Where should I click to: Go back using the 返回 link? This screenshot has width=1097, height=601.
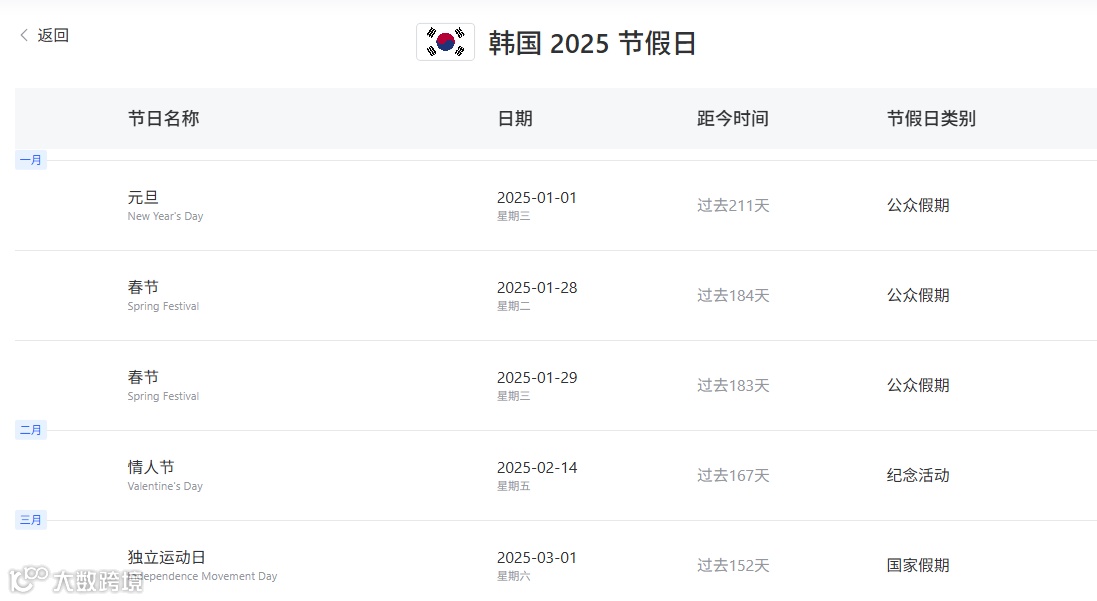click(x=53, y=35)
